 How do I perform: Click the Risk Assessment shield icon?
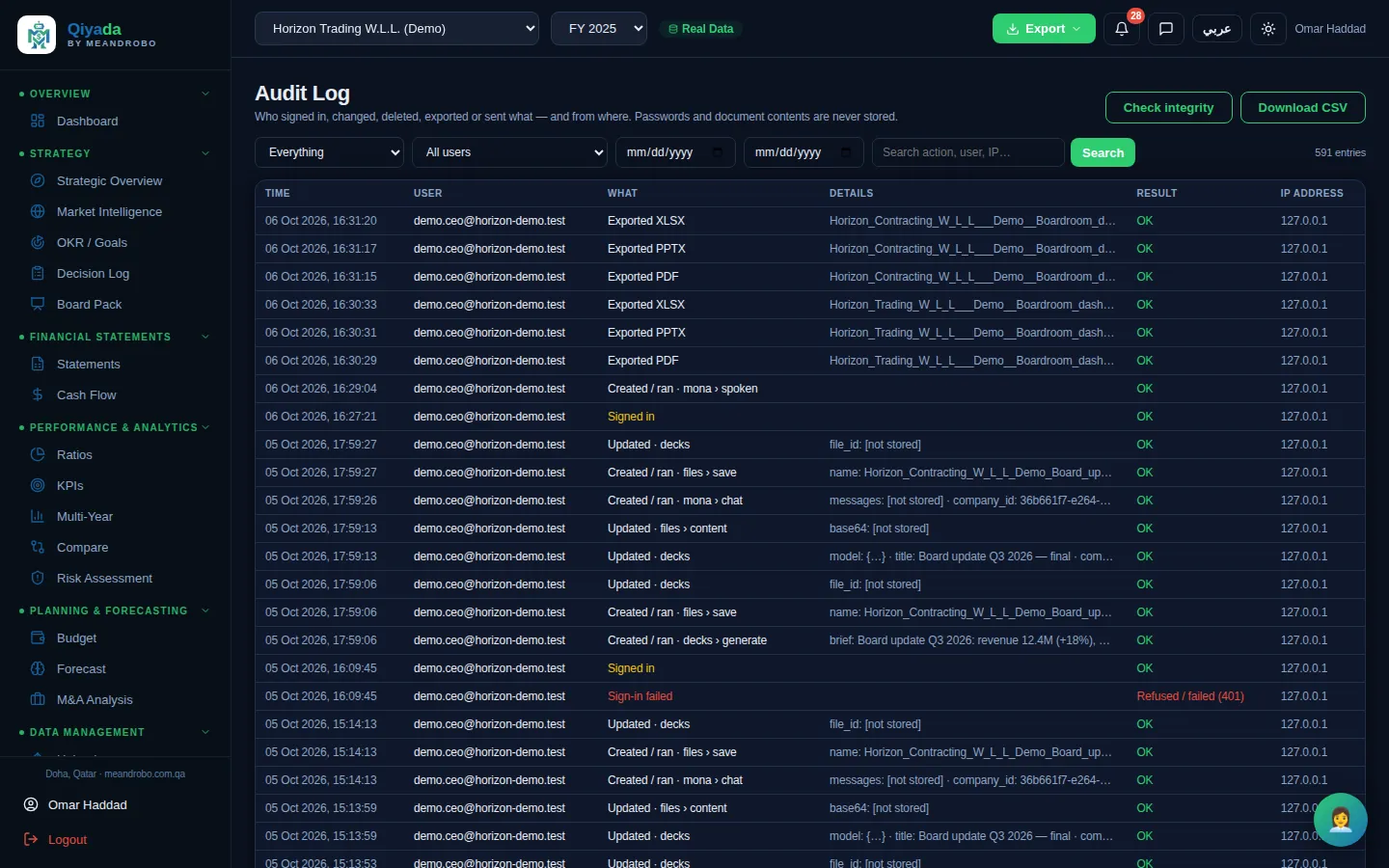(38, 579)
